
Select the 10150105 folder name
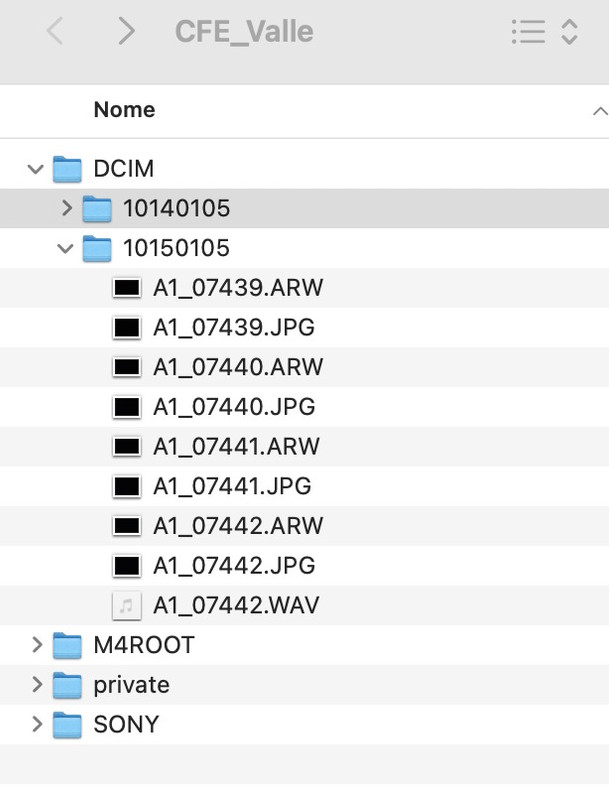coord(176,248)
